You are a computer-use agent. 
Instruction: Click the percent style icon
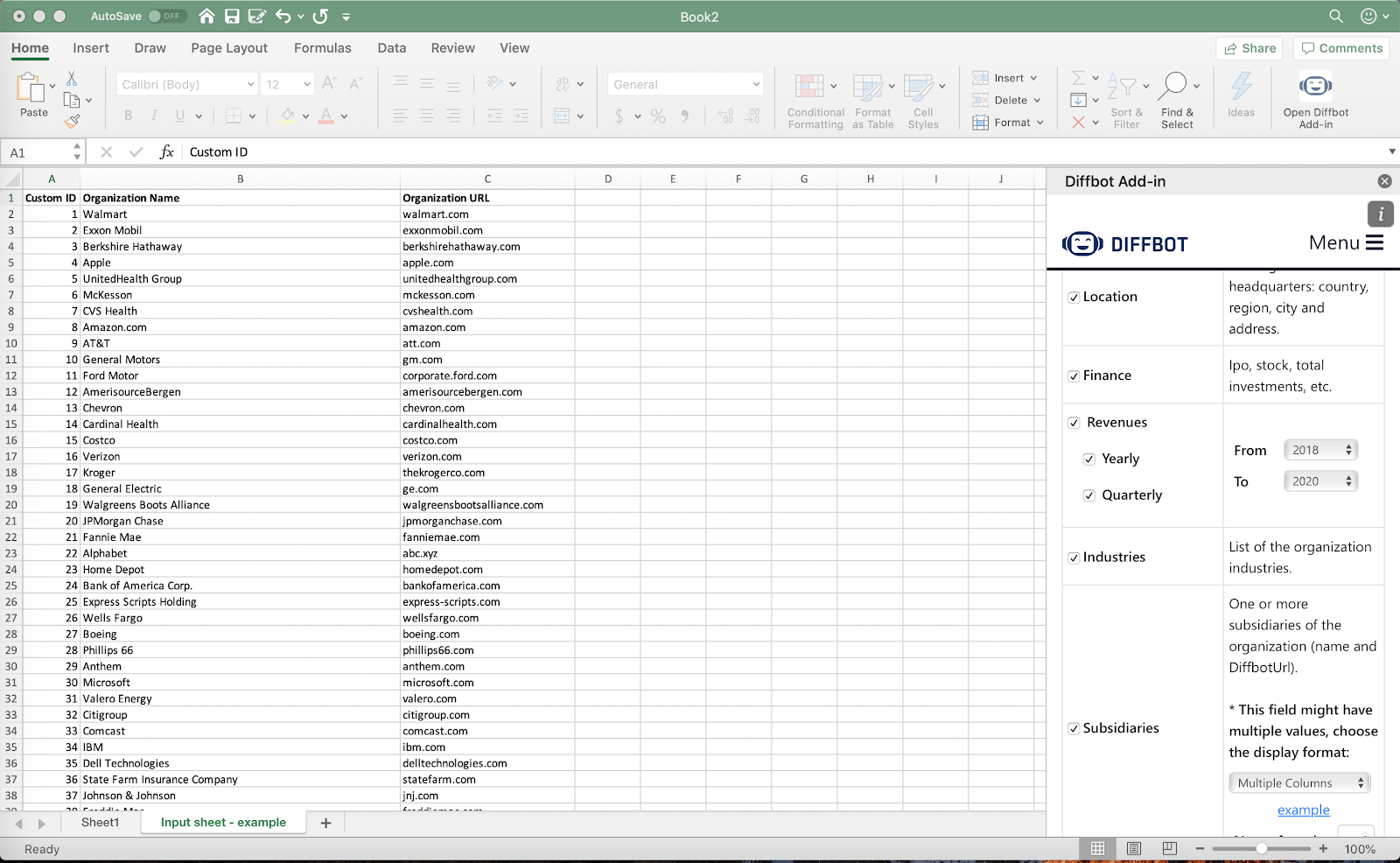[658, 116]
